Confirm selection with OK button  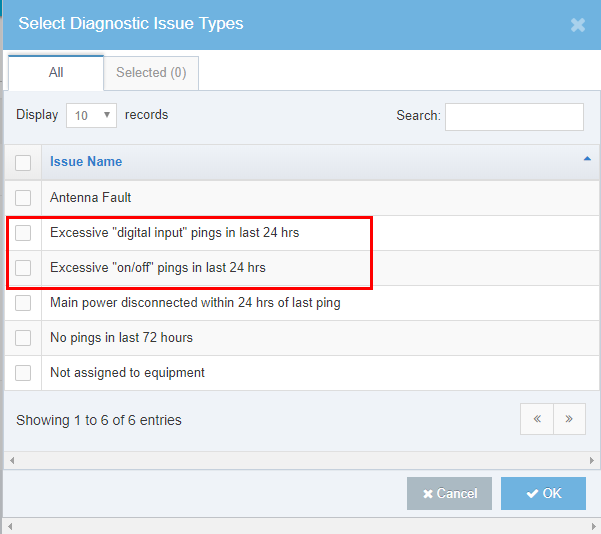(543, 494)
